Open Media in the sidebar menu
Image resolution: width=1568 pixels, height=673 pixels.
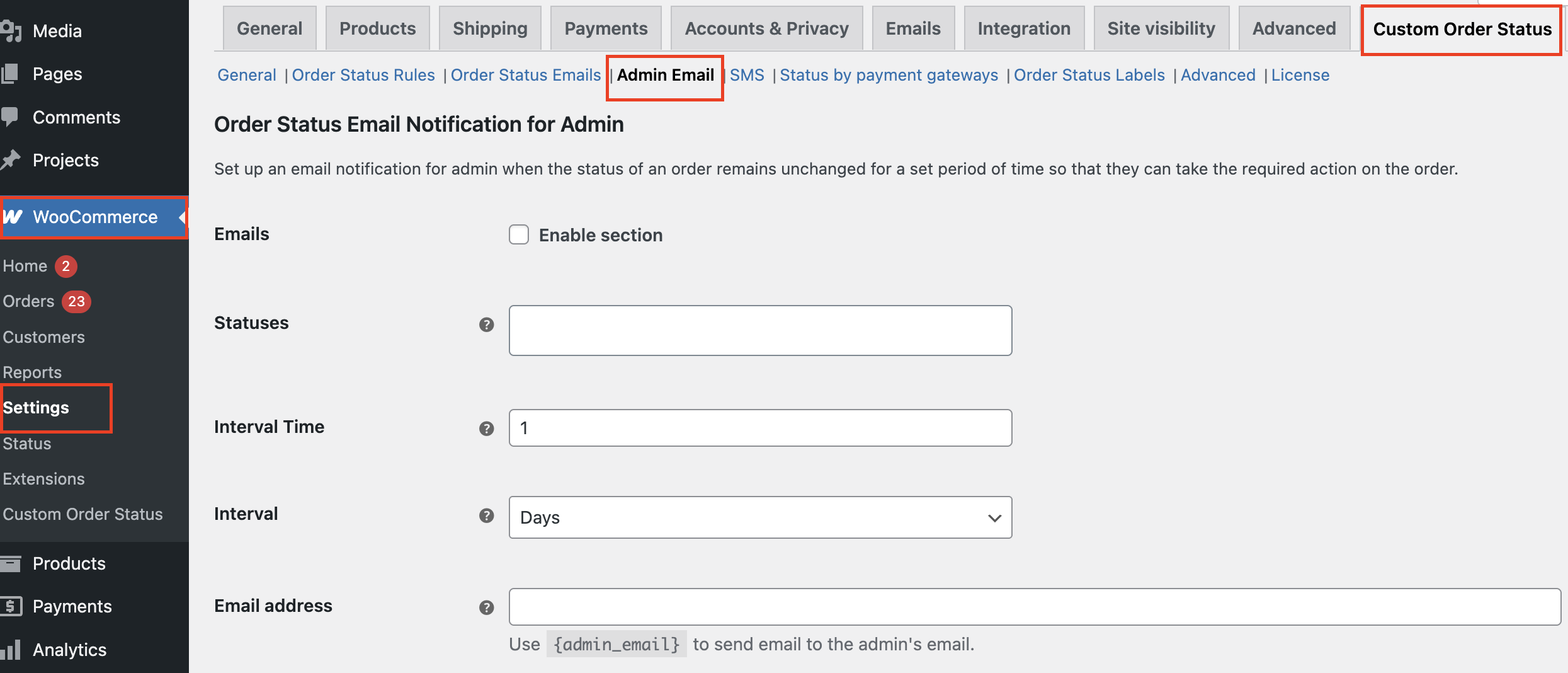point(57,31)
